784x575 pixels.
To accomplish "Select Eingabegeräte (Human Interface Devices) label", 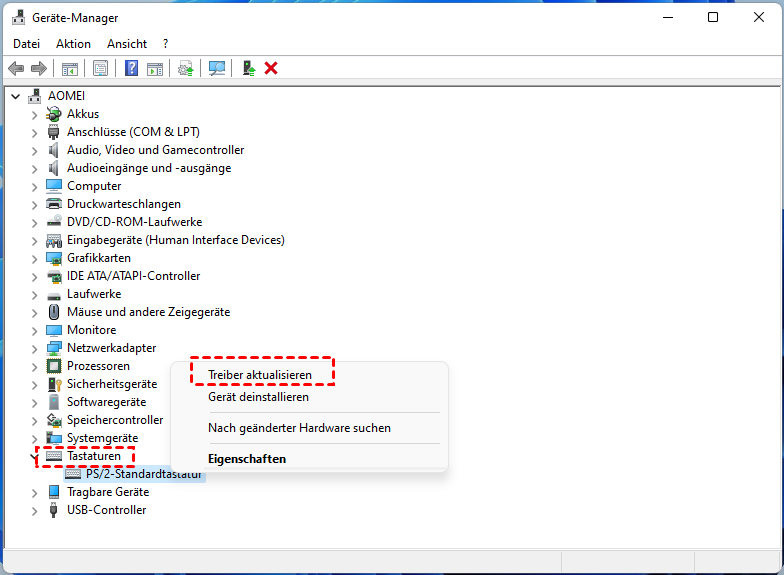I will [176, 240].
